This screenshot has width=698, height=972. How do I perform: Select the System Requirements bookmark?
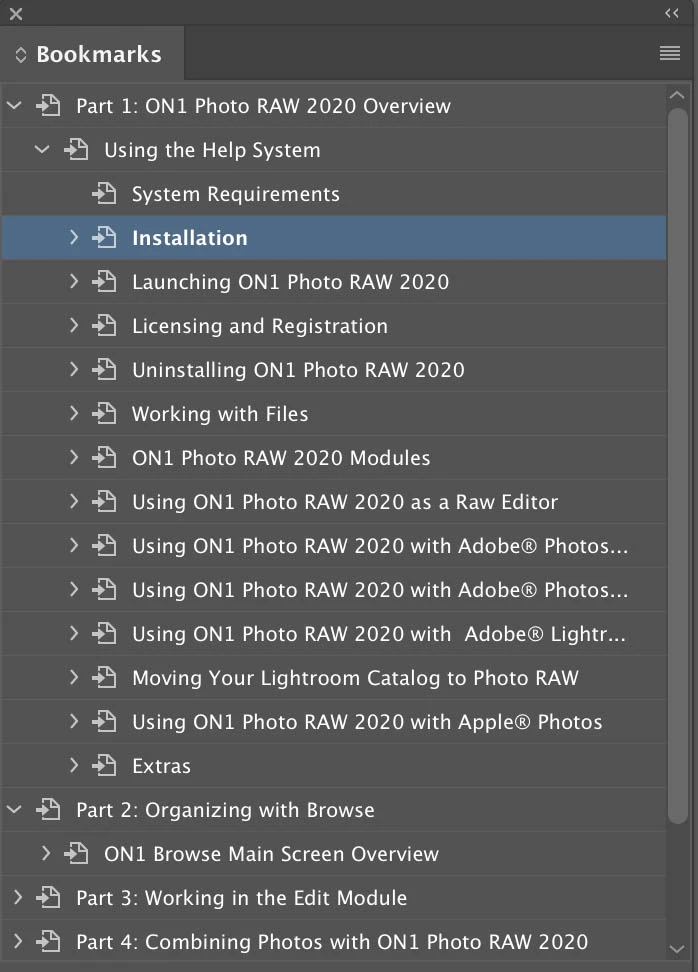[236, 194]
